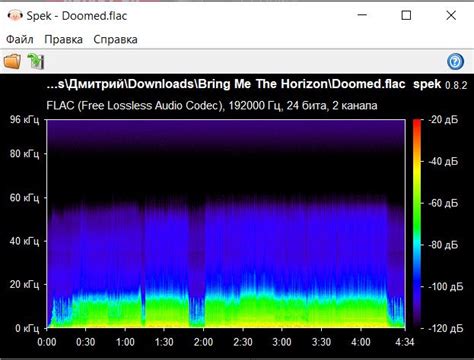Close the Spek window
This screenshot has height=360, width=474.
(x=451, y=15)
